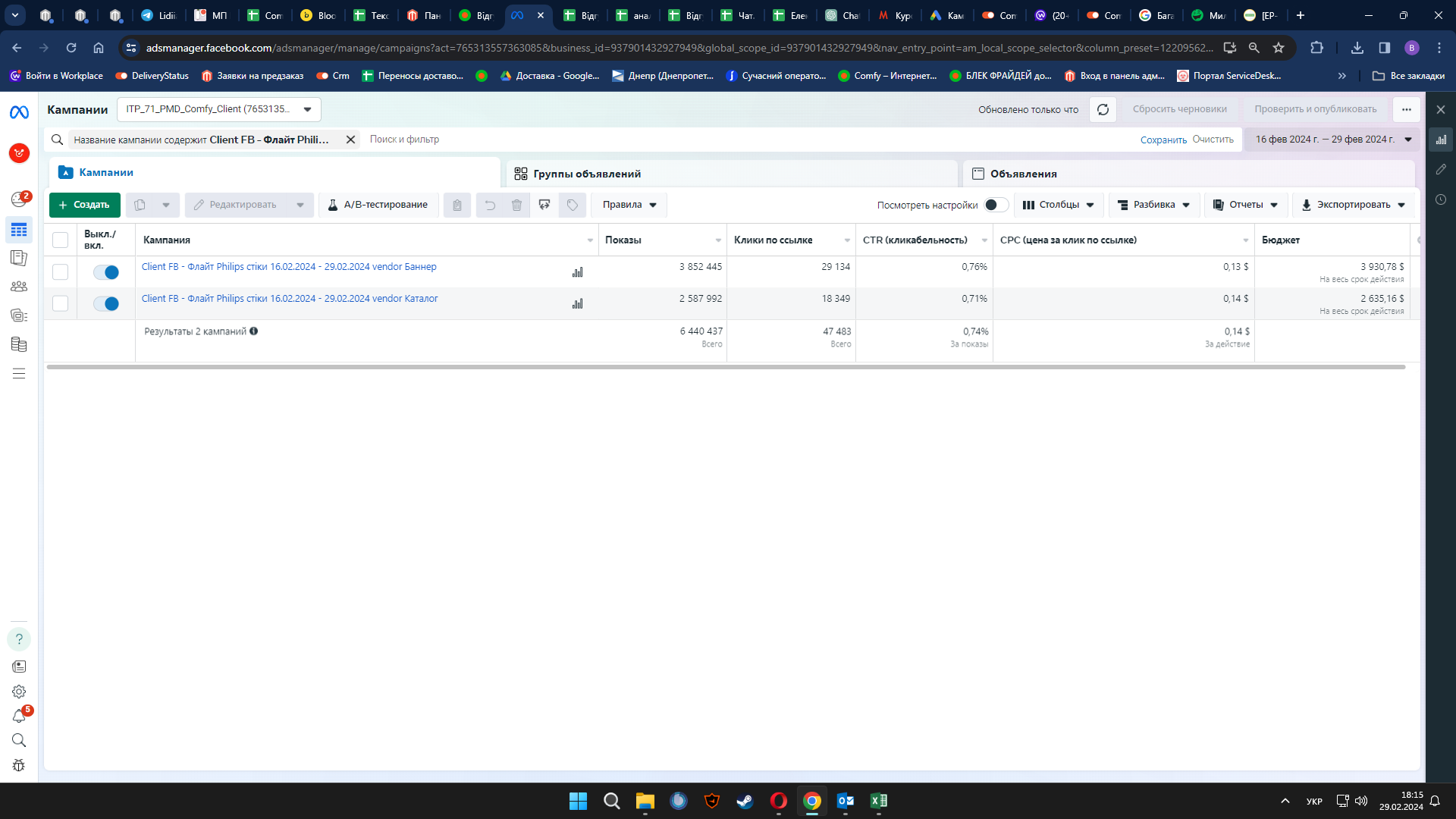Click the horizontal table scrollbar
Screen dimensions: 1456x819
click(x=726, y=367)
